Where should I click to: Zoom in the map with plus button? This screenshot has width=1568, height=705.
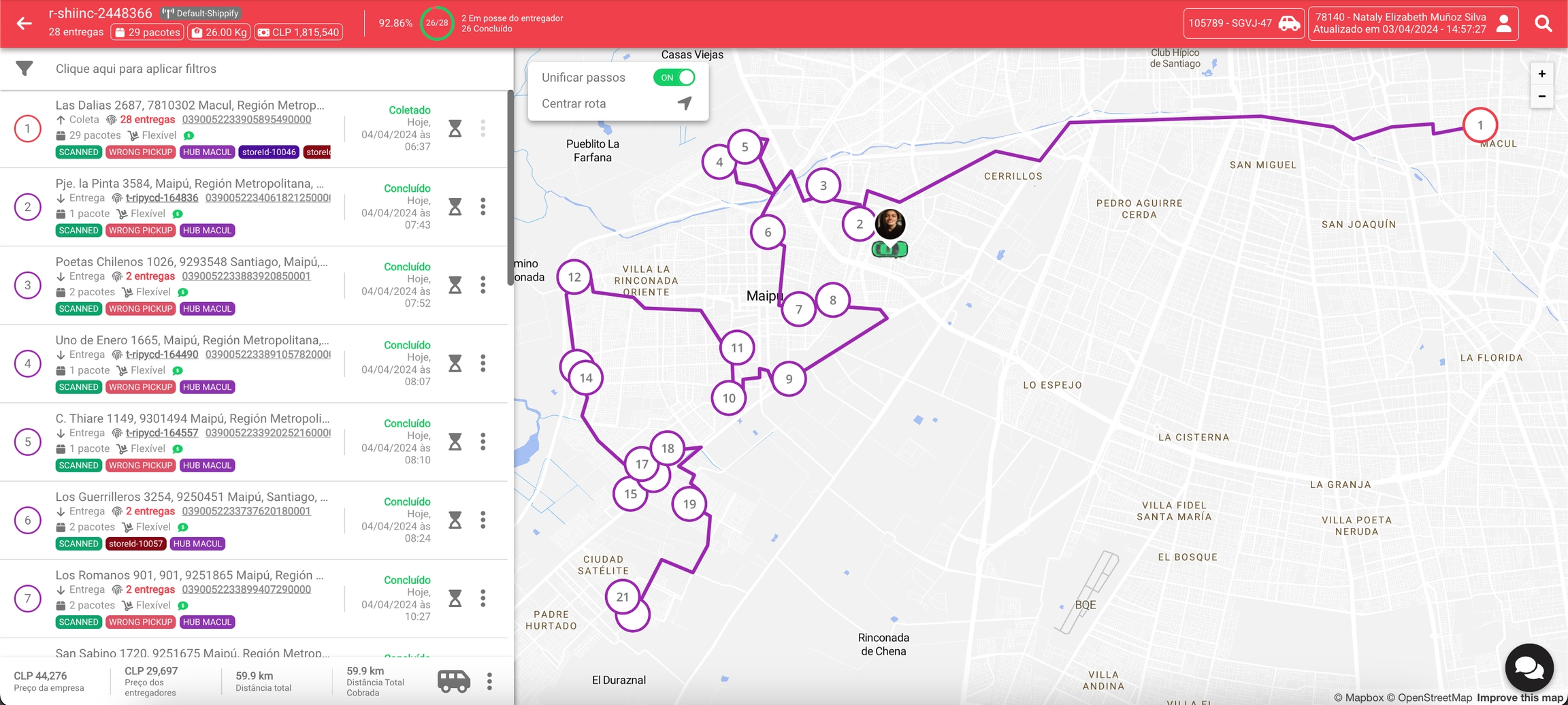coord(1541,73)
